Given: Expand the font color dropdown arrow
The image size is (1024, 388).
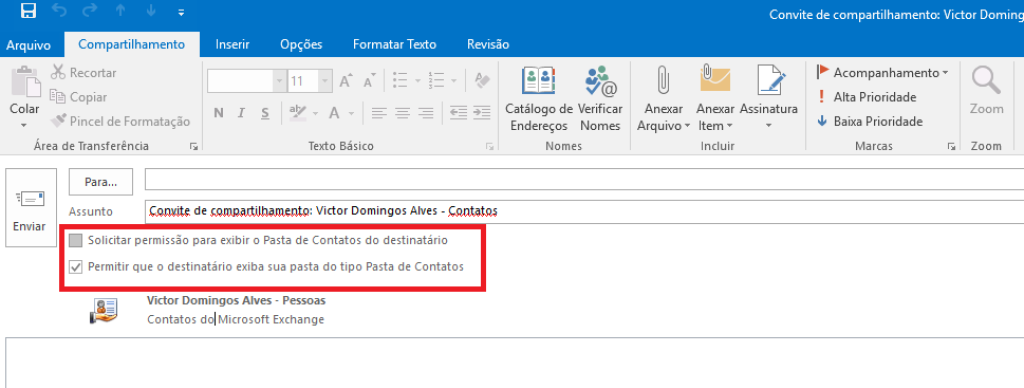Looking at the screenshot, I should point(351,114).
